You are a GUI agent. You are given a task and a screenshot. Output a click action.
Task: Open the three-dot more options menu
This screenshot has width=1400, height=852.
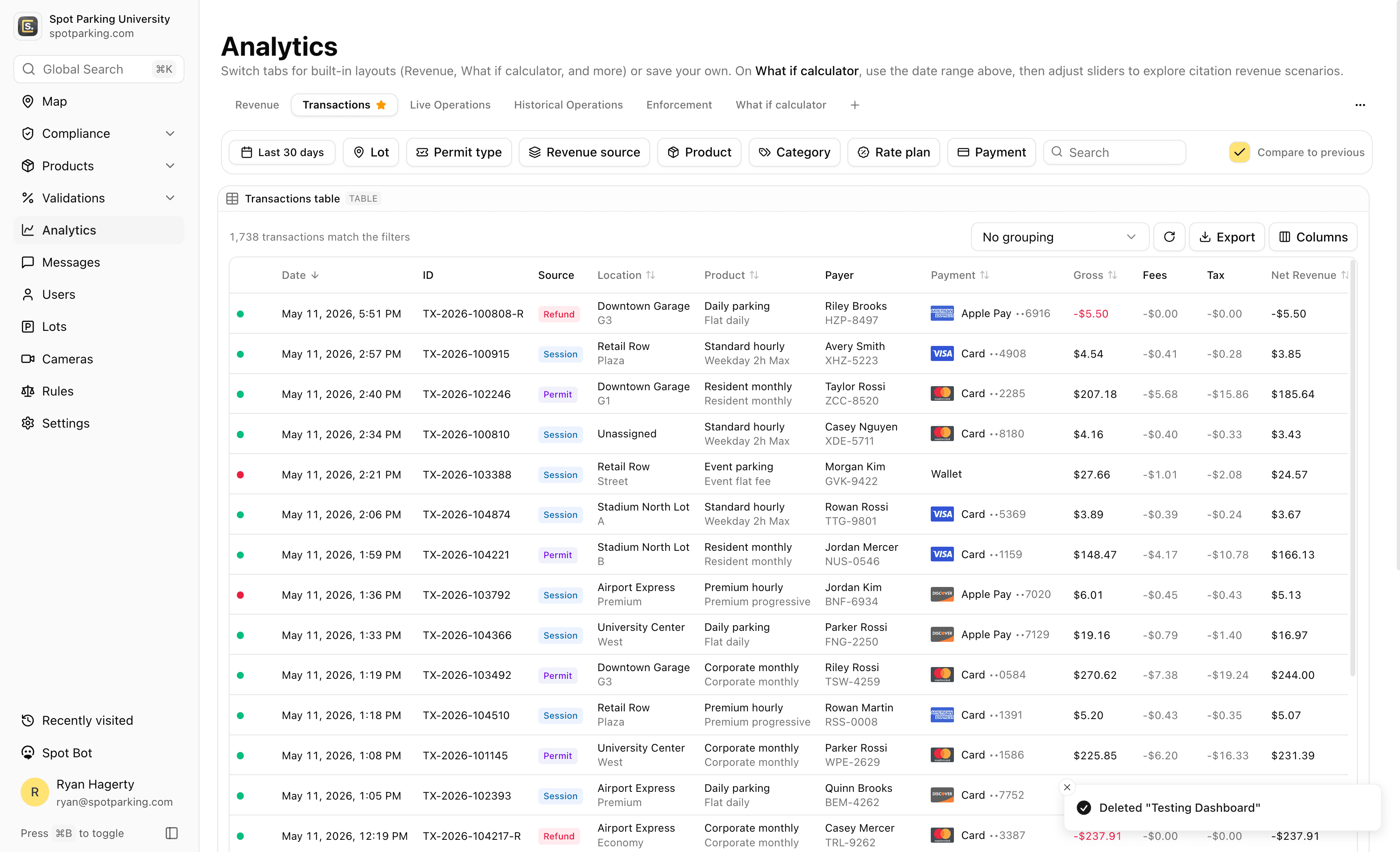click(1360, 105)
